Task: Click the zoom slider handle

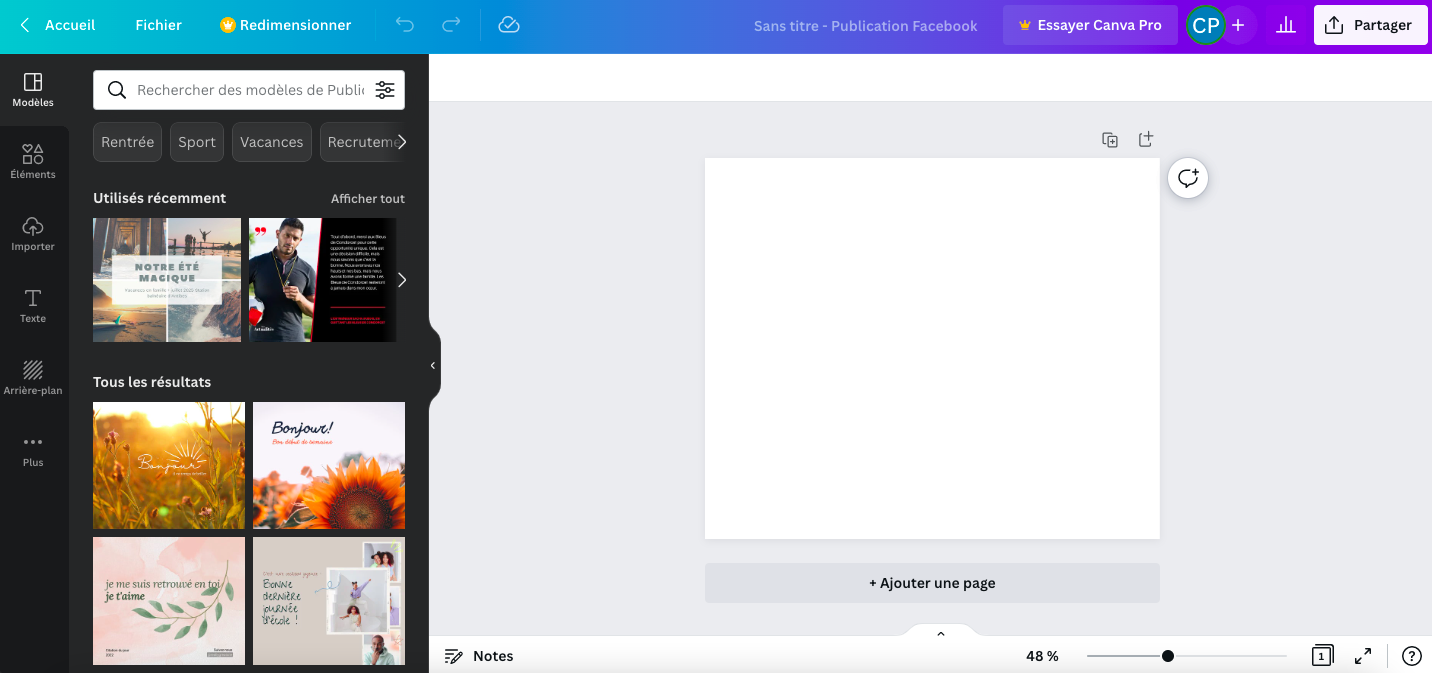Action: point(1167,656)
